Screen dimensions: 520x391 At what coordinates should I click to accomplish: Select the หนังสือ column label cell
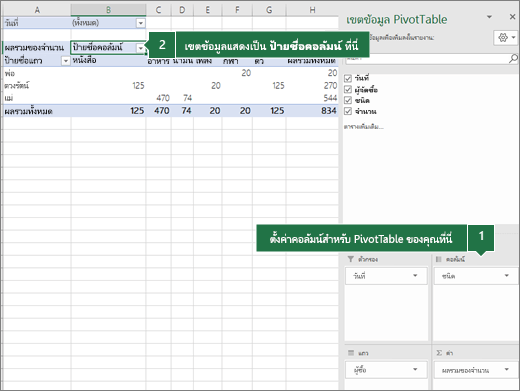point(108,60)
